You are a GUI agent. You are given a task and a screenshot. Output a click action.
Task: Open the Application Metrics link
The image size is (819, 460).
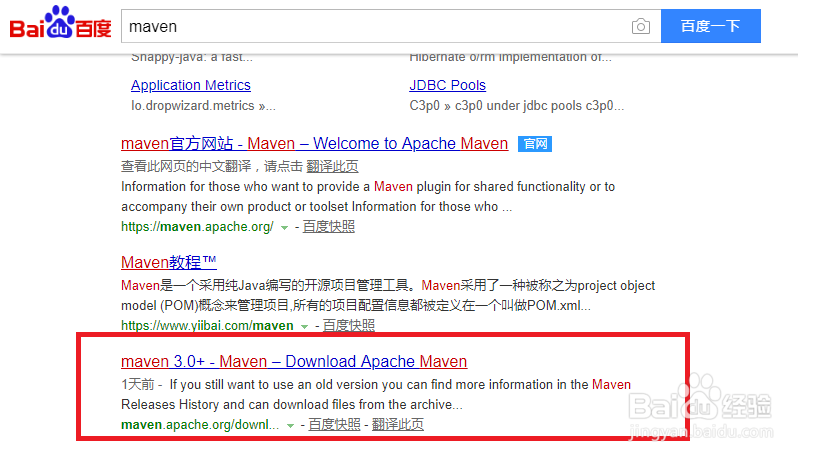191,85
